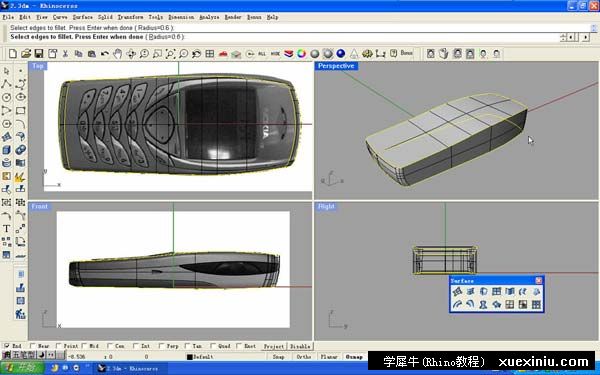Expand command history scroll arrow
Viewport: 600px width, 375px height.
593,28
